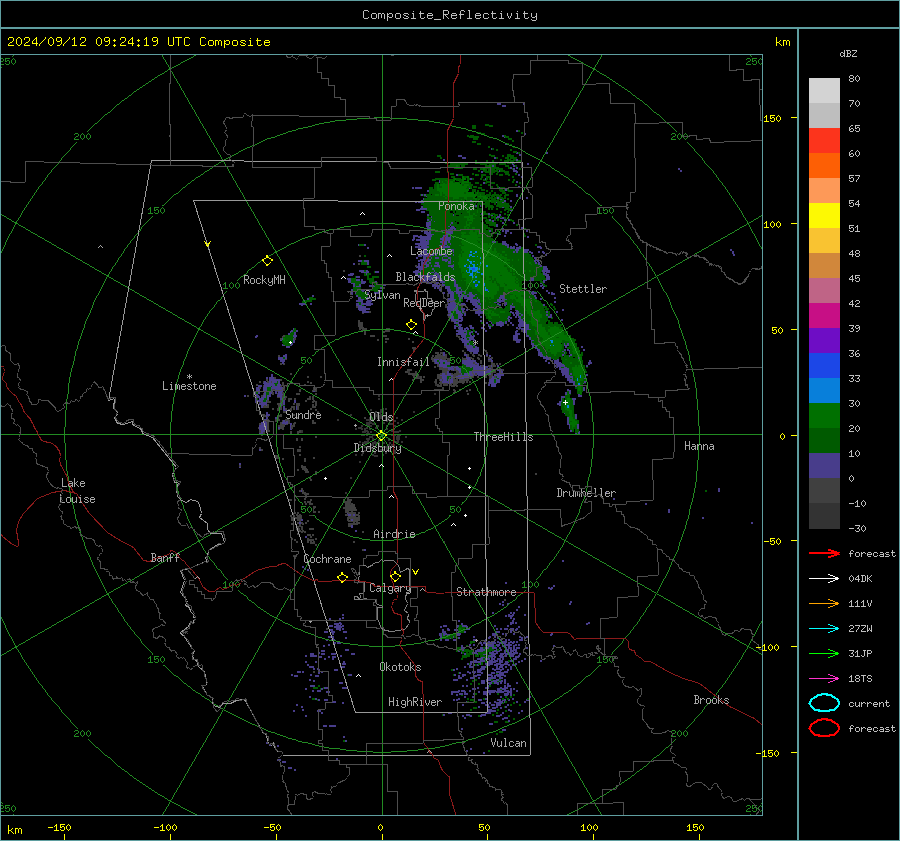The height and width of the screenshot is (841, 900).
Task: Click the yellow radar-center diamond at Didsbury
Action: [x=382, y=436]
